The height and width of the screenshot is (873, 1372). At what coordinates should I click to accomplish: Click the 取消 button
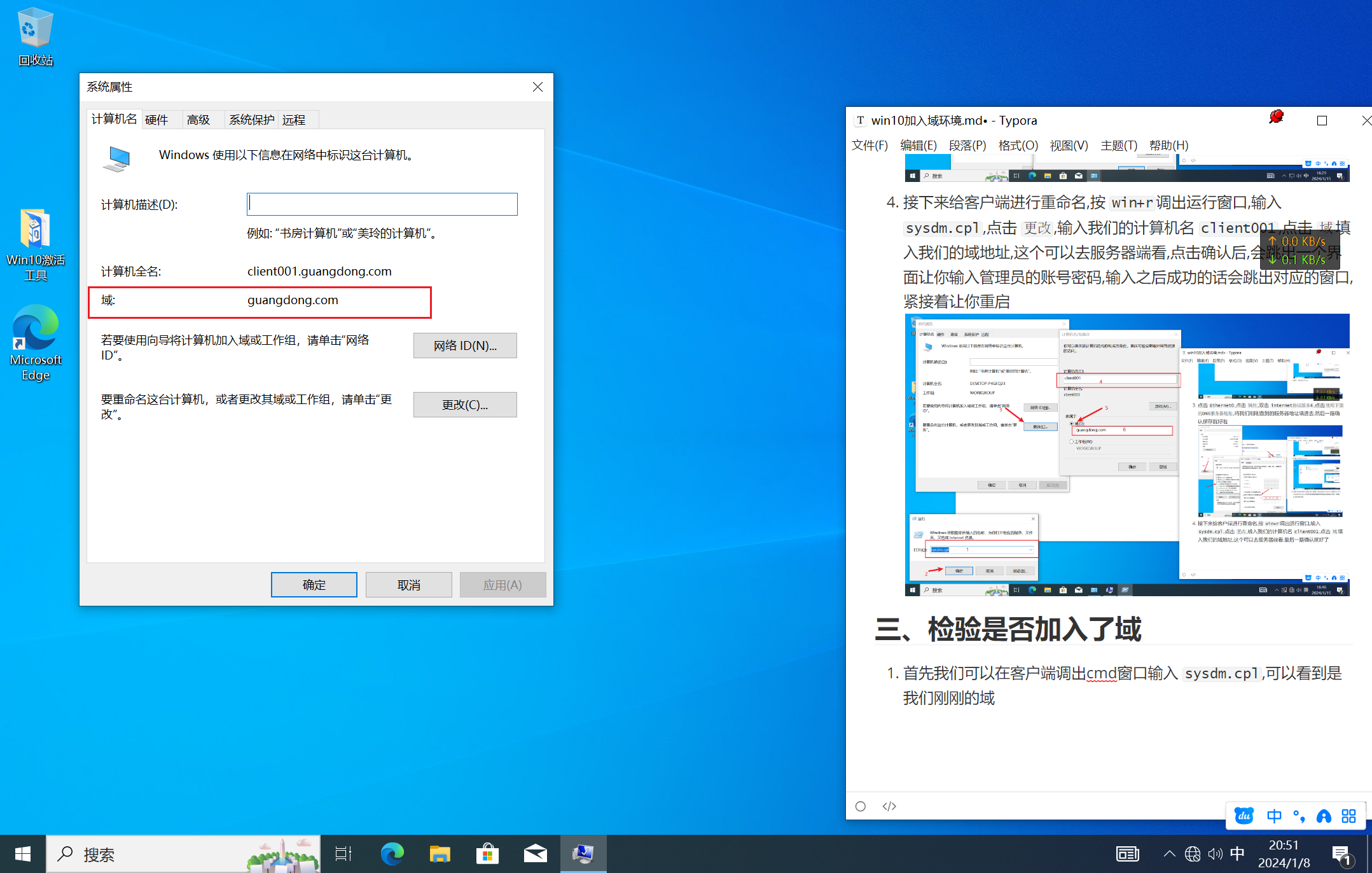click(409, 585)
